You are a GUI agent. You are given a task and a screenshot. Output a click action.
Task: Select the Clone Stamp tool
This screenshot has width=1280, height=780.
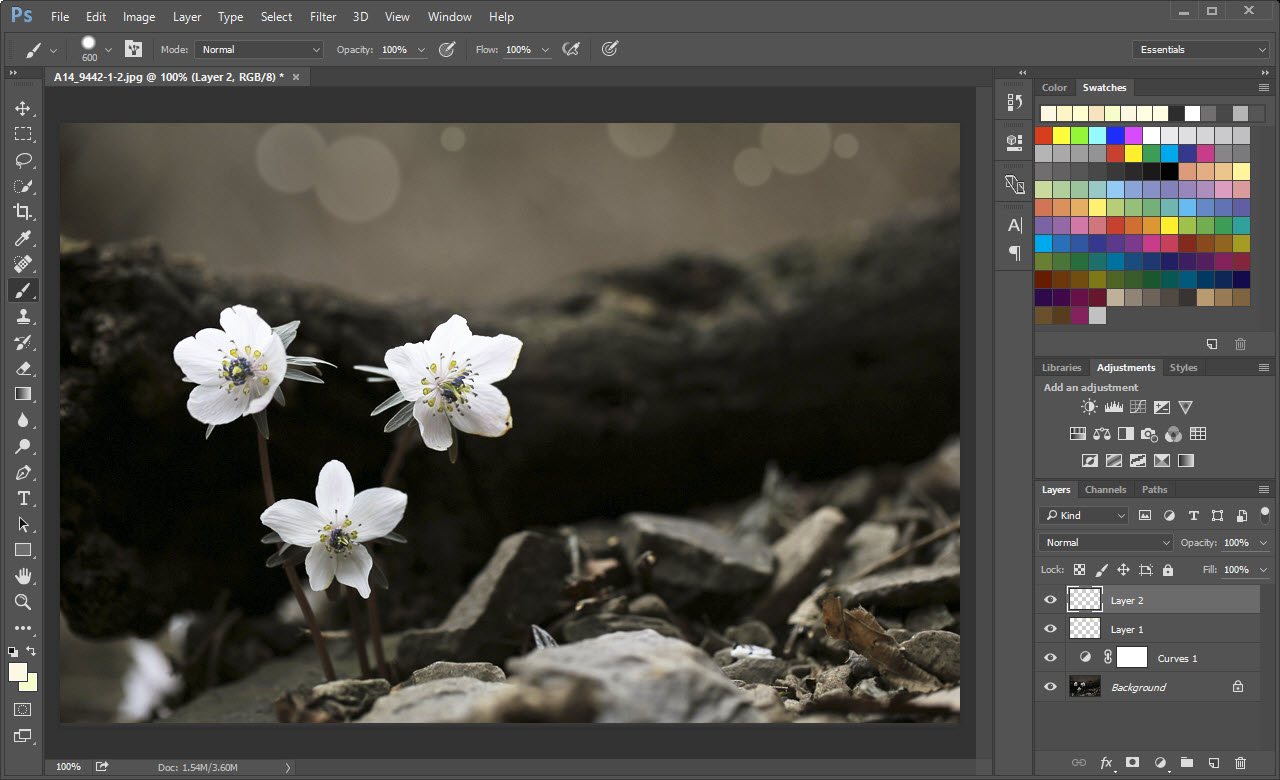(x=22, y=316)
